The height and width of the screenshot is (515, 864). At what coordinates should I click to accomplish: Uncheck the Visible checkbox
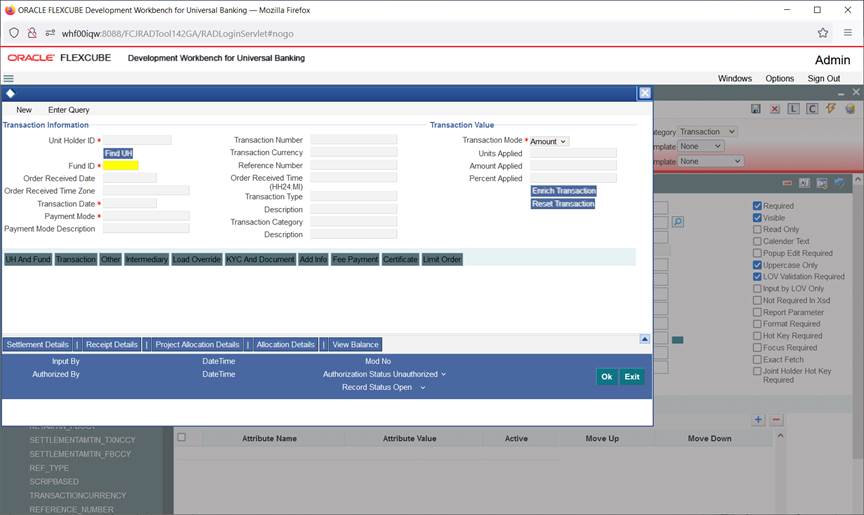(757, 218)
